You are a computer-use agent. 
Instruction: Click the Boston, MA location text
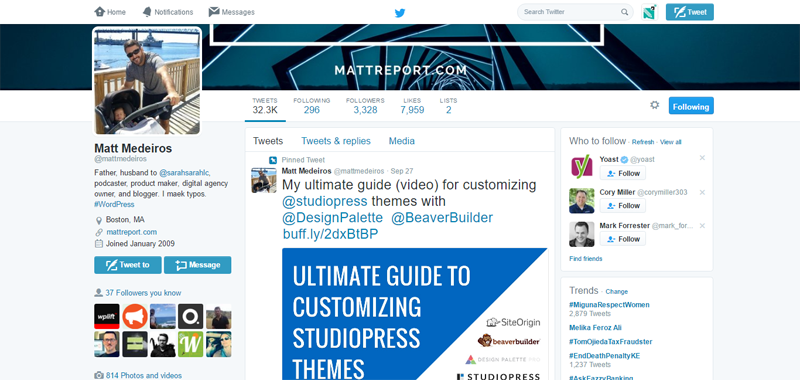pos(125,220)
